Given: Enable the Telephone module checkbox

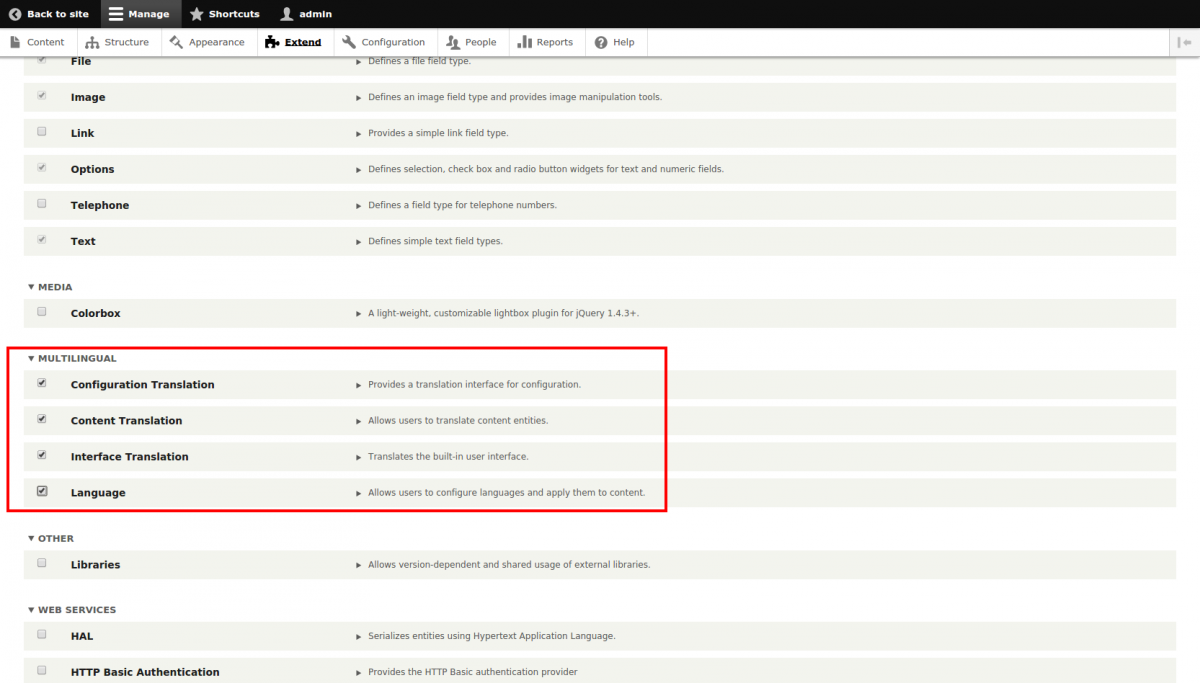Looking at the screenshot, I should (42, 203).
